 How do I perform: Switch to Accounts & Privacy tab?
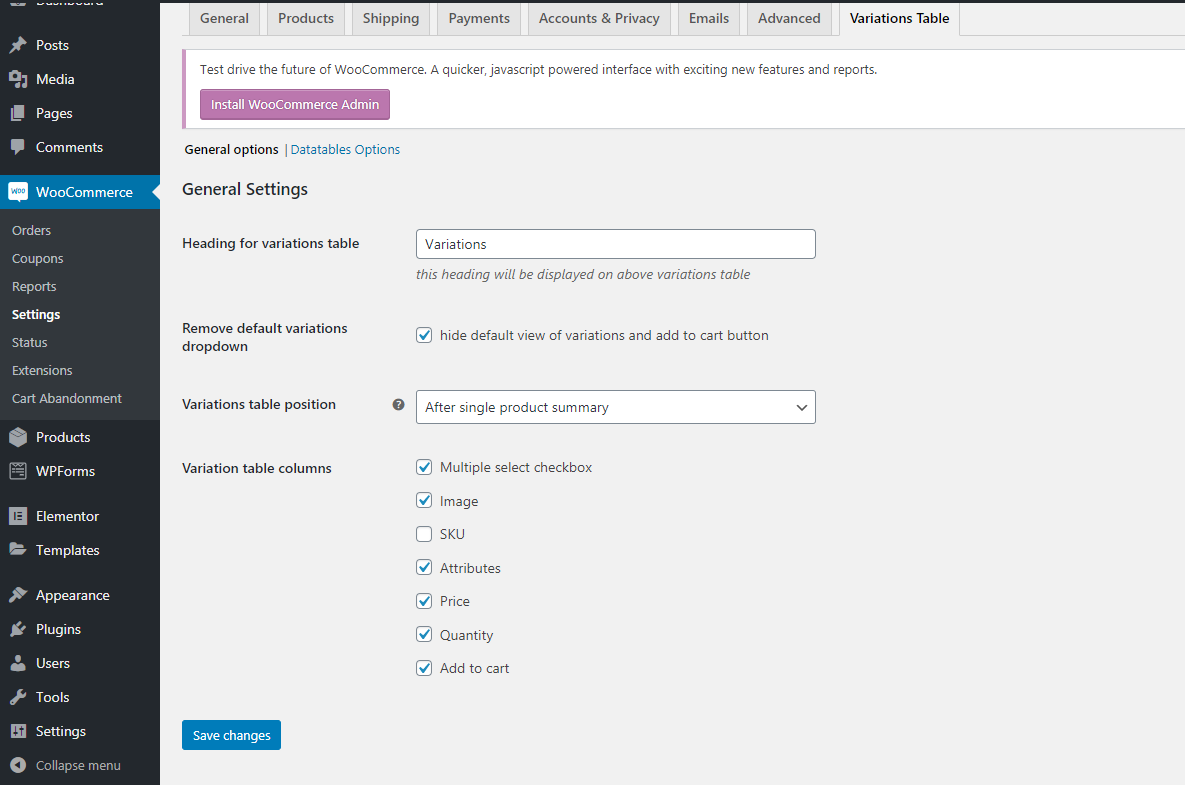coord(599,19)
